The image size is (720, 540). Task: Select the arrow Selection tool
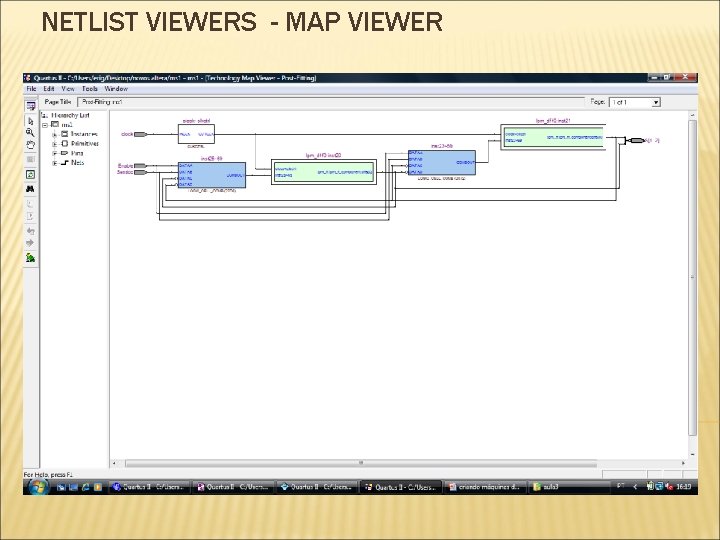(31, 121)
